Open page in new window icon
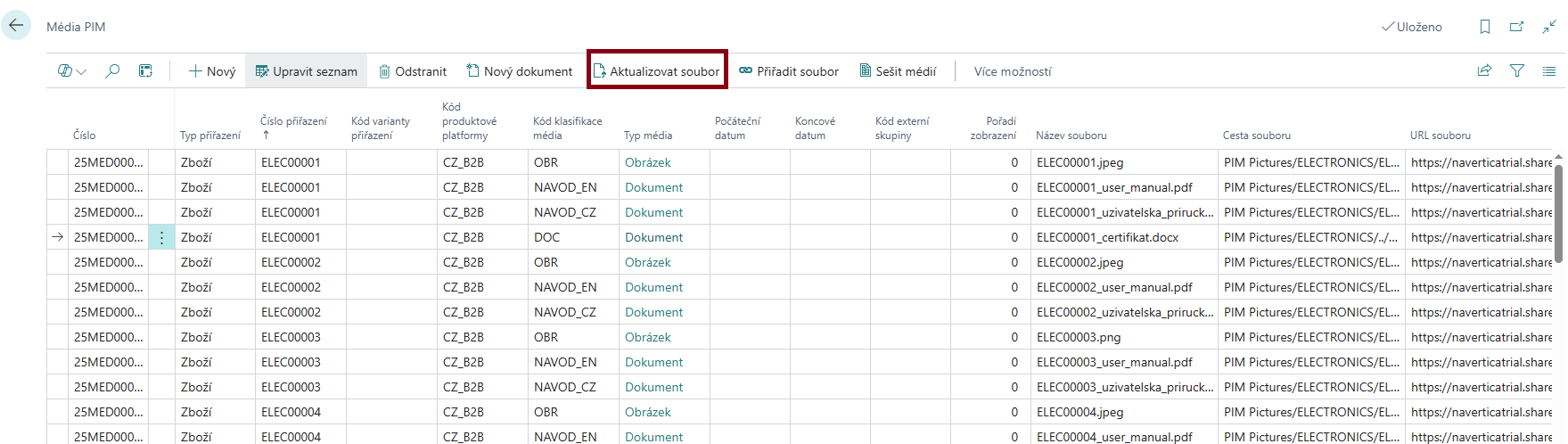The width and height of the screenshot is (1568, 444). click(1516, 27)
